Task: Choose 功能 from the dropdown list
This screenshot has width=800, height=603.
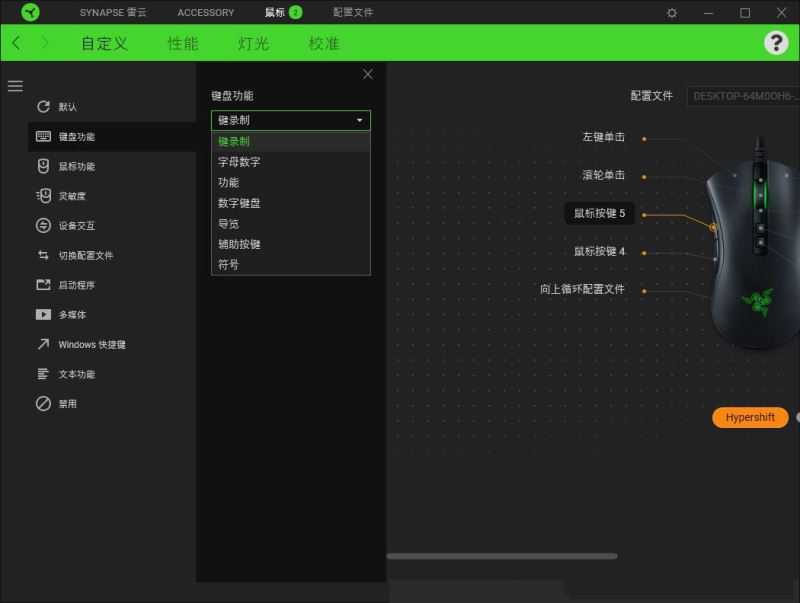Action: pyautogui.click(x=291, y=182)
